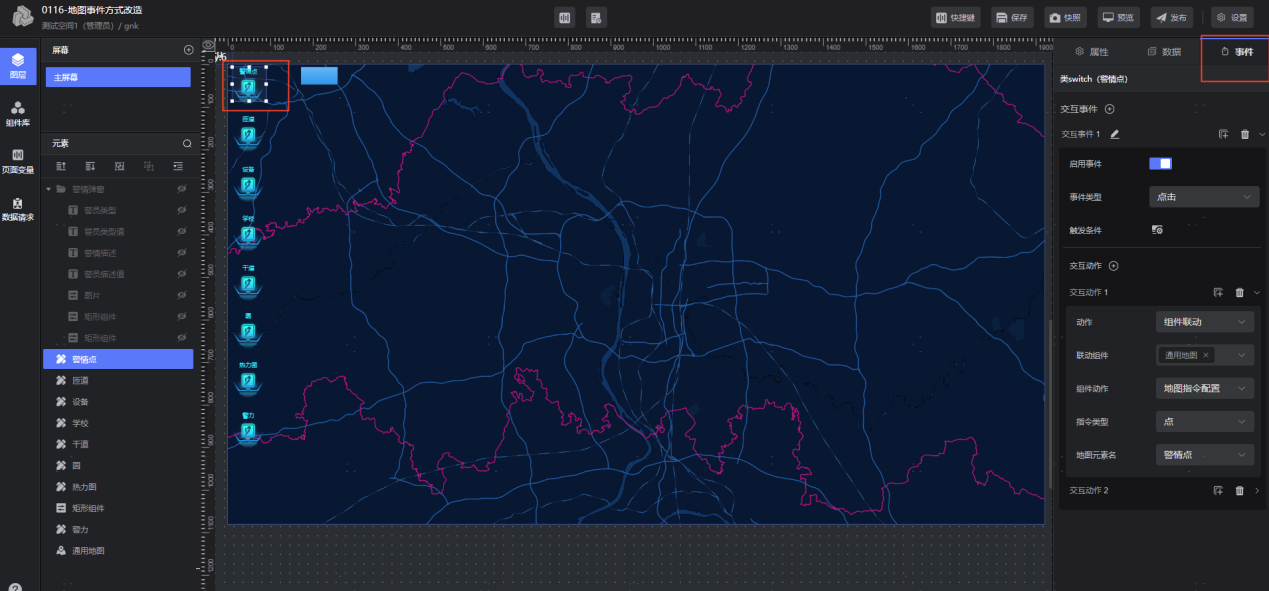Viewport: 1269px width, 591px height.
Task: Open the 组件动作 dropdown showing 地图指令配置
Action: (x=1204, y=389)
